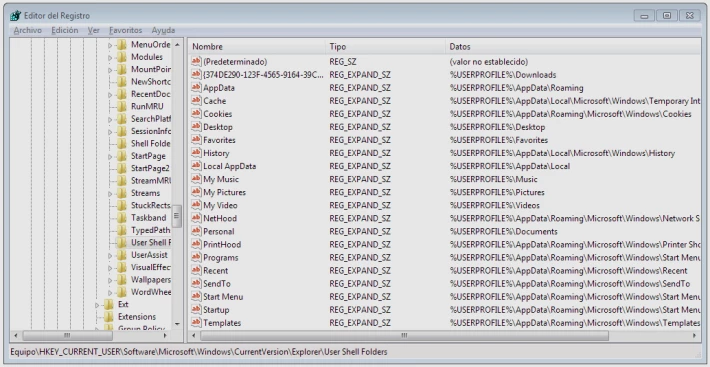Click the Cache value string icon
The image size is (710, 367).
click(196, 100)
